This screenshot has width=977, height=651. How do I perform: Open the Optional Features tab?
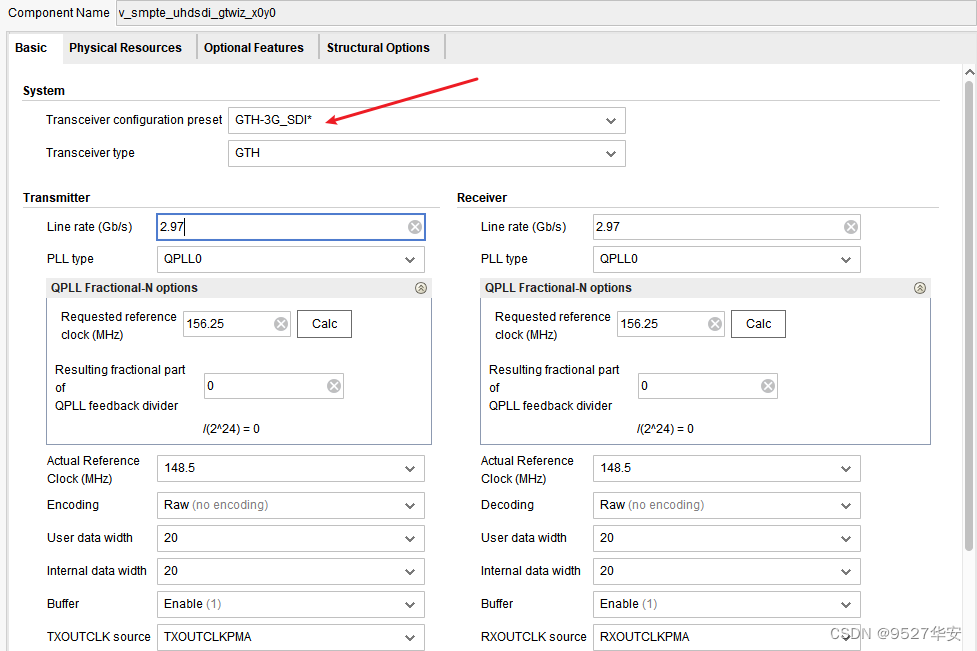click(x=254, y=48)
